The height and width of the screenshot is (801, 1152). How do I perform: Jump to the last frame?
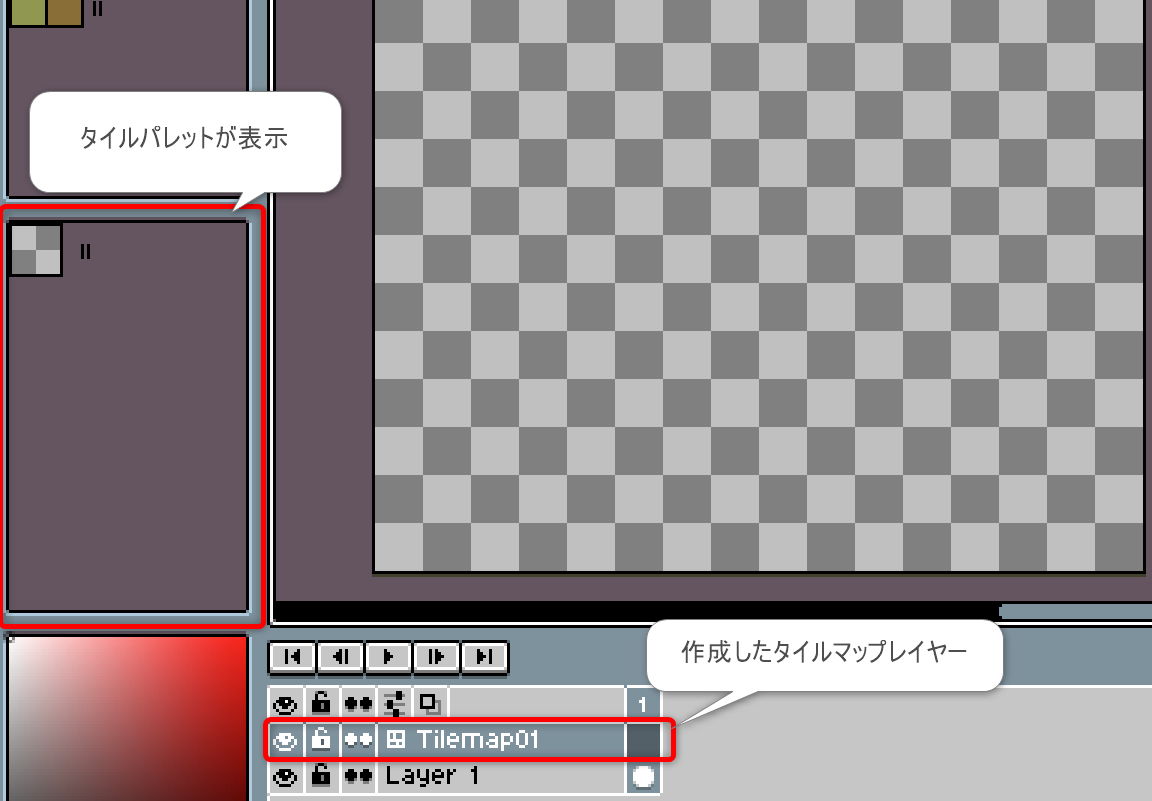coord(485,657)
